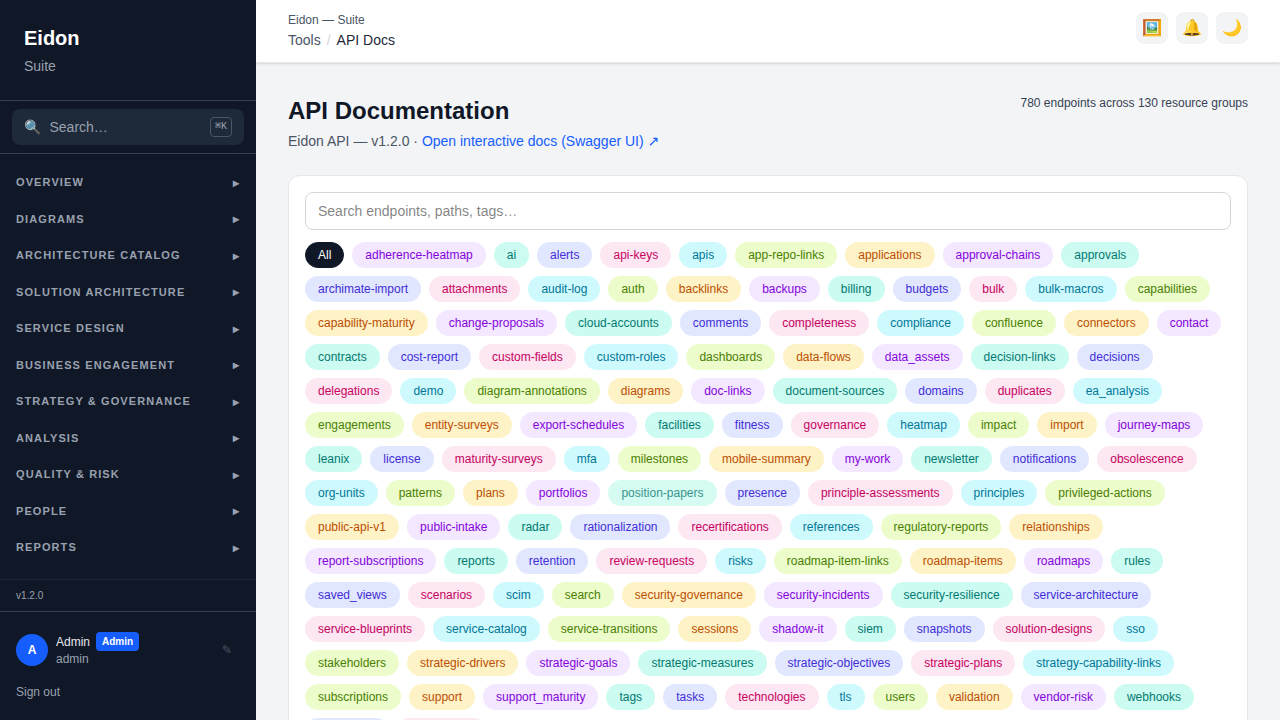Image resolution: width=1280 pixels, height=720 pixels.
Task: Expand the Solution Architecture section
Action: coord(128,292)
